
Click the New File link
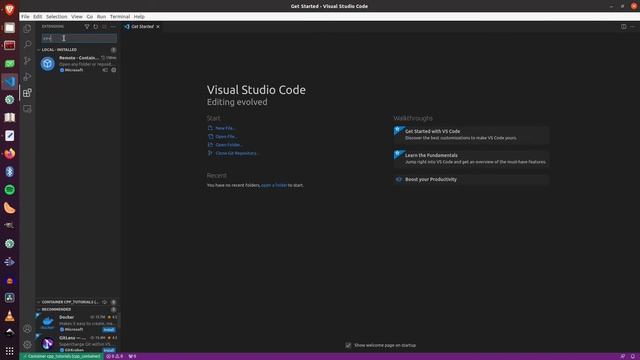(x=224, y=128)
